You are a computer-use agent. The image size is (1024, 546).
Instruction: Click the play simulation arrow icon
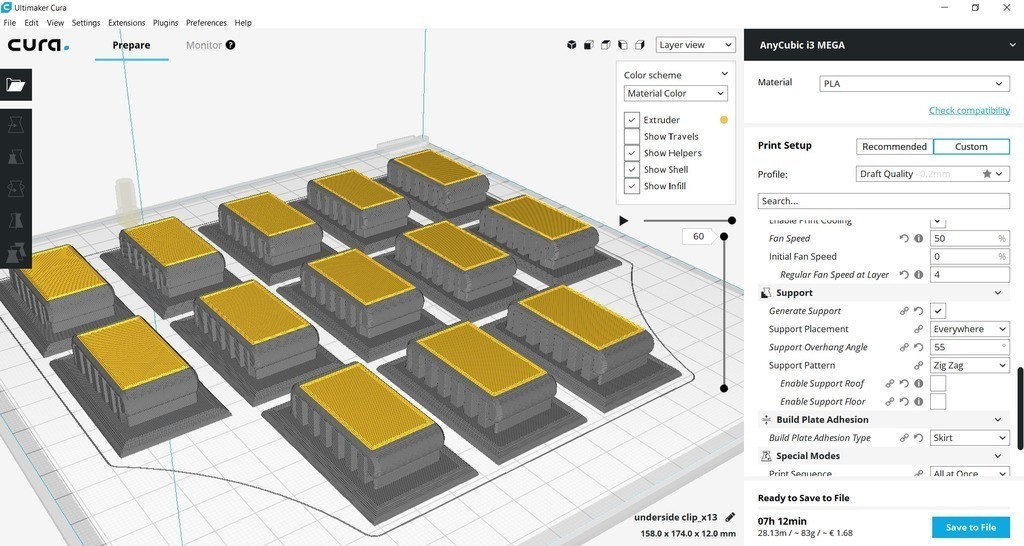[624, 220]
